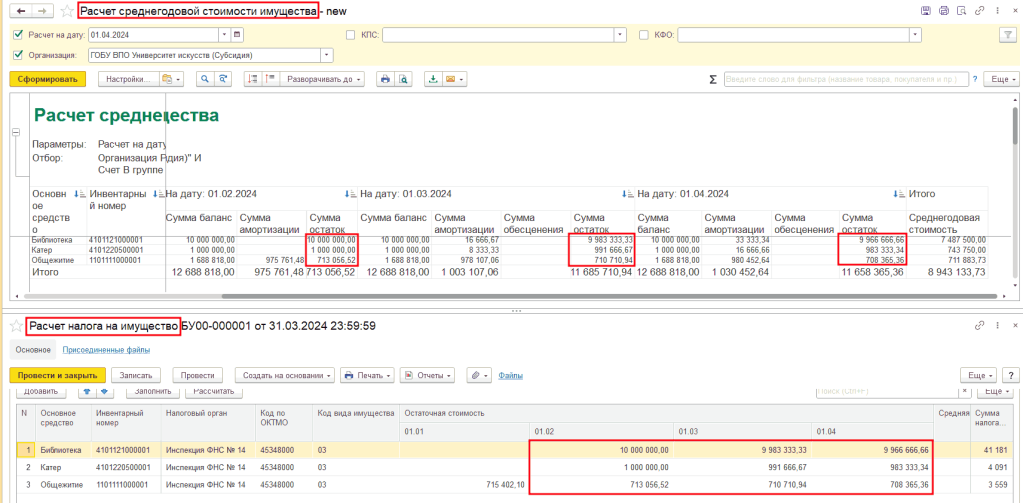Enable the КПС filter checkbox

(350, 34)
